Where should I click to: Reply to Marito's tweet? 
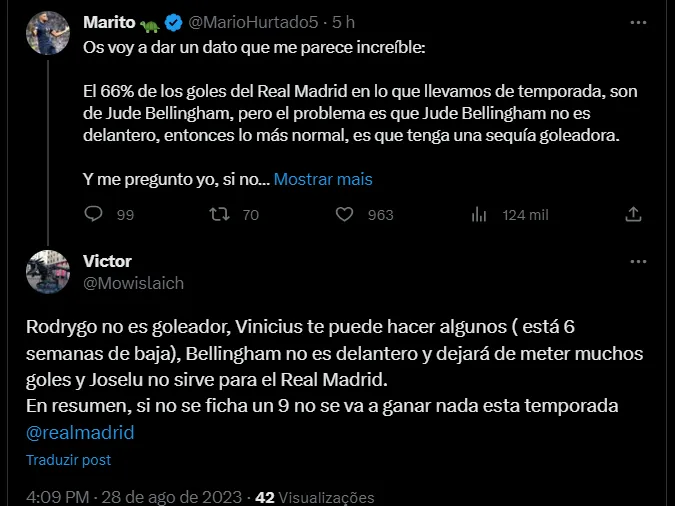[x=93, y=214]
